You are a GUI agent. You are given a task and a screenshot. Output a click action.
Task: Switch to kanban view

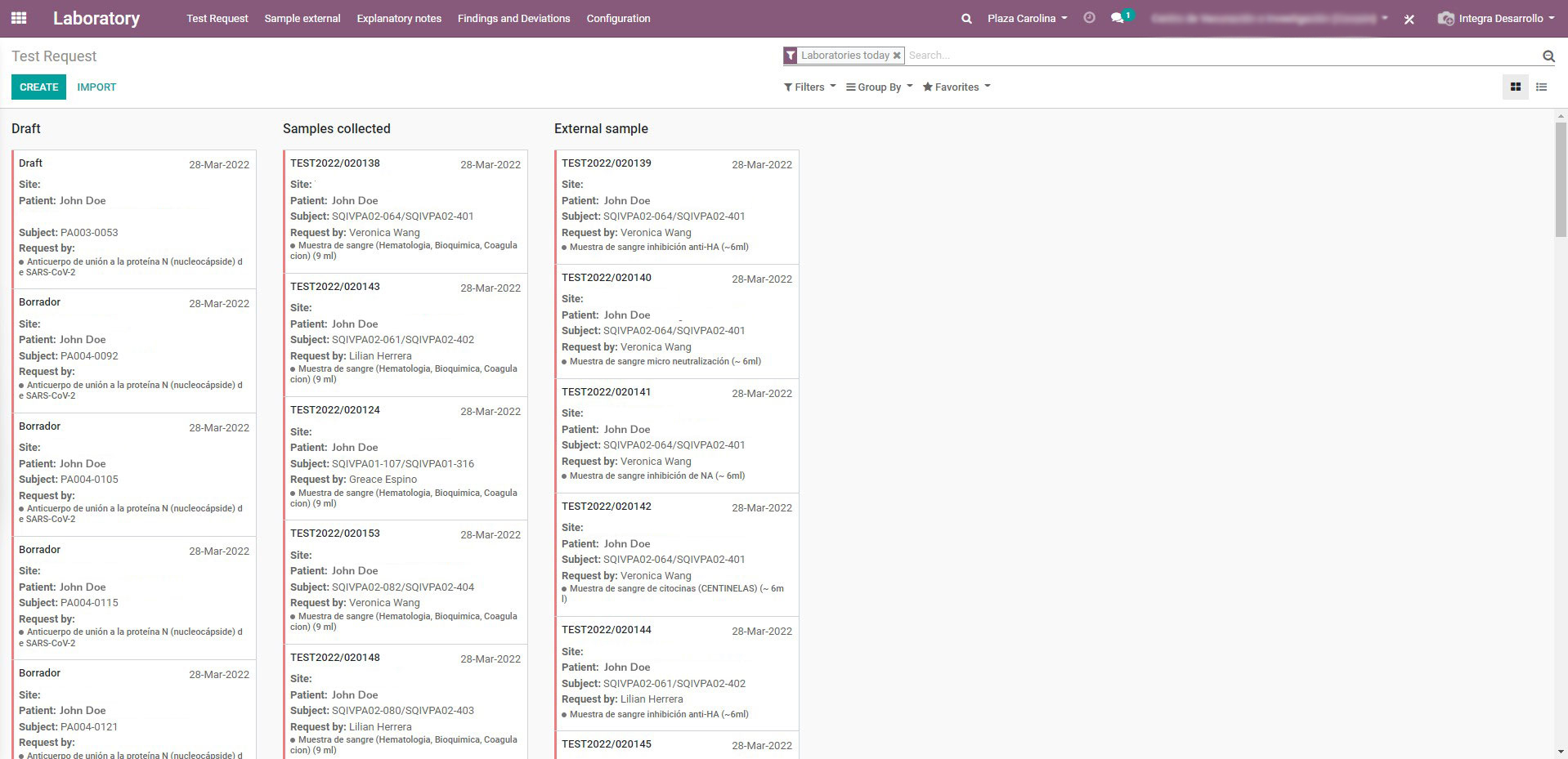(x=1515, y=87)
